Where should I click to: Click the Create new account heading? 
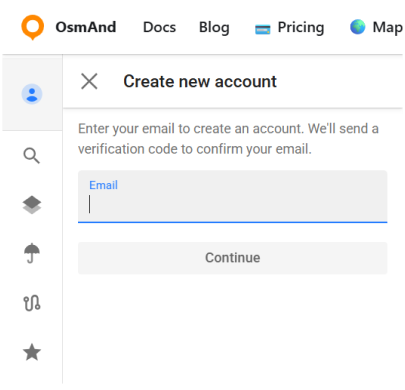pos(200,81)
